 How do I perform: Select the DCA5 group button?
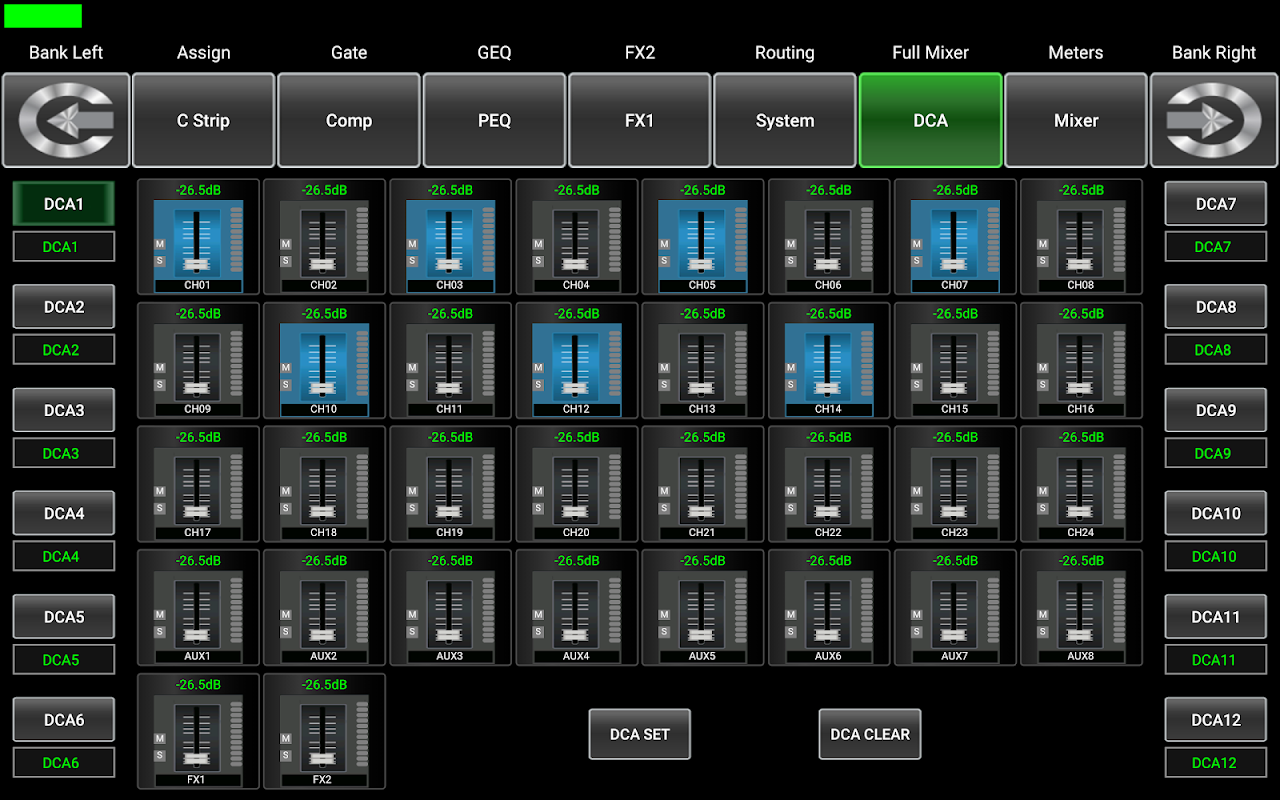coord(64,617)
